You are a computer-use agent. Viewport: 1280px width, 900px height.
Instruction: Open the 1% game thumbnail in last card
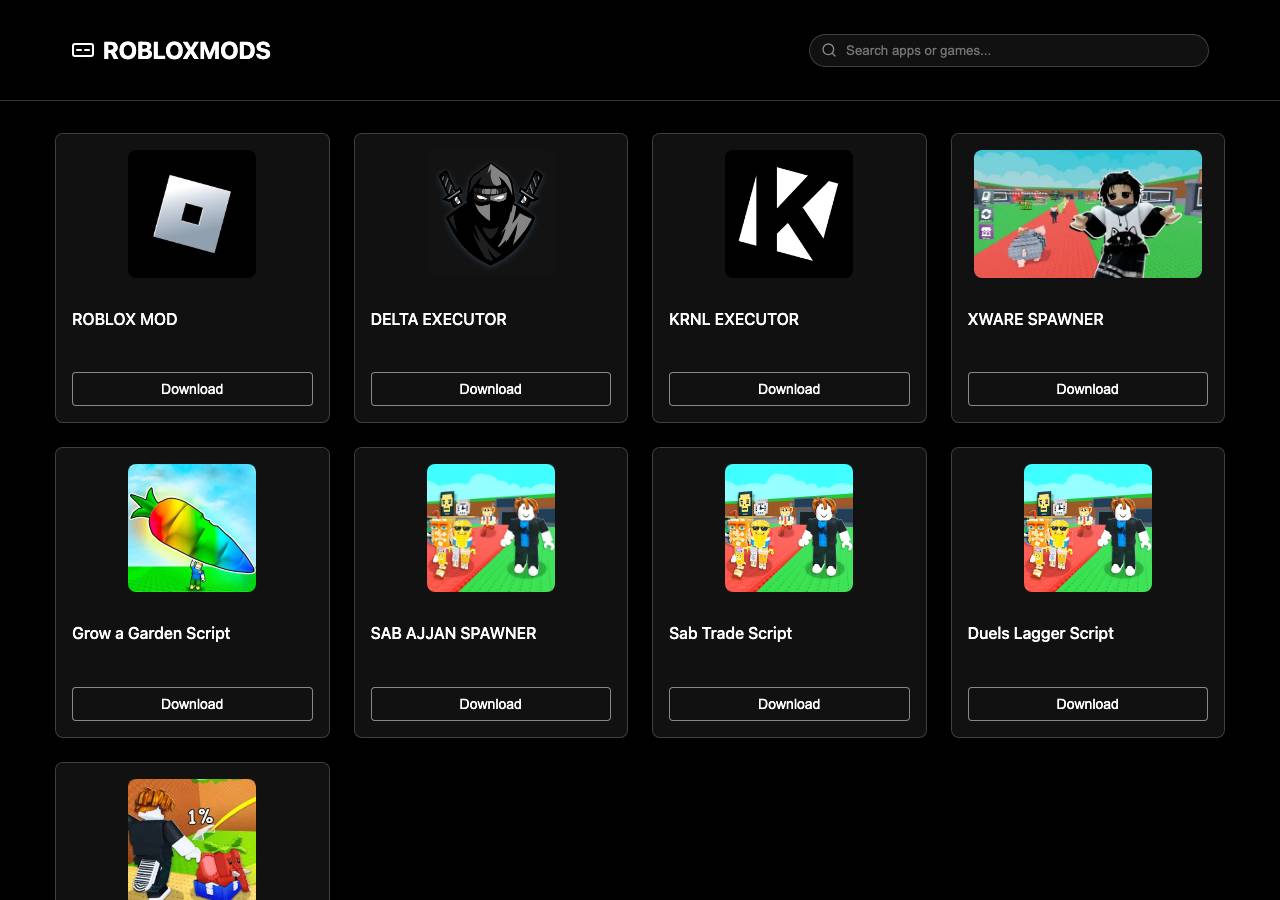(192, 839)
